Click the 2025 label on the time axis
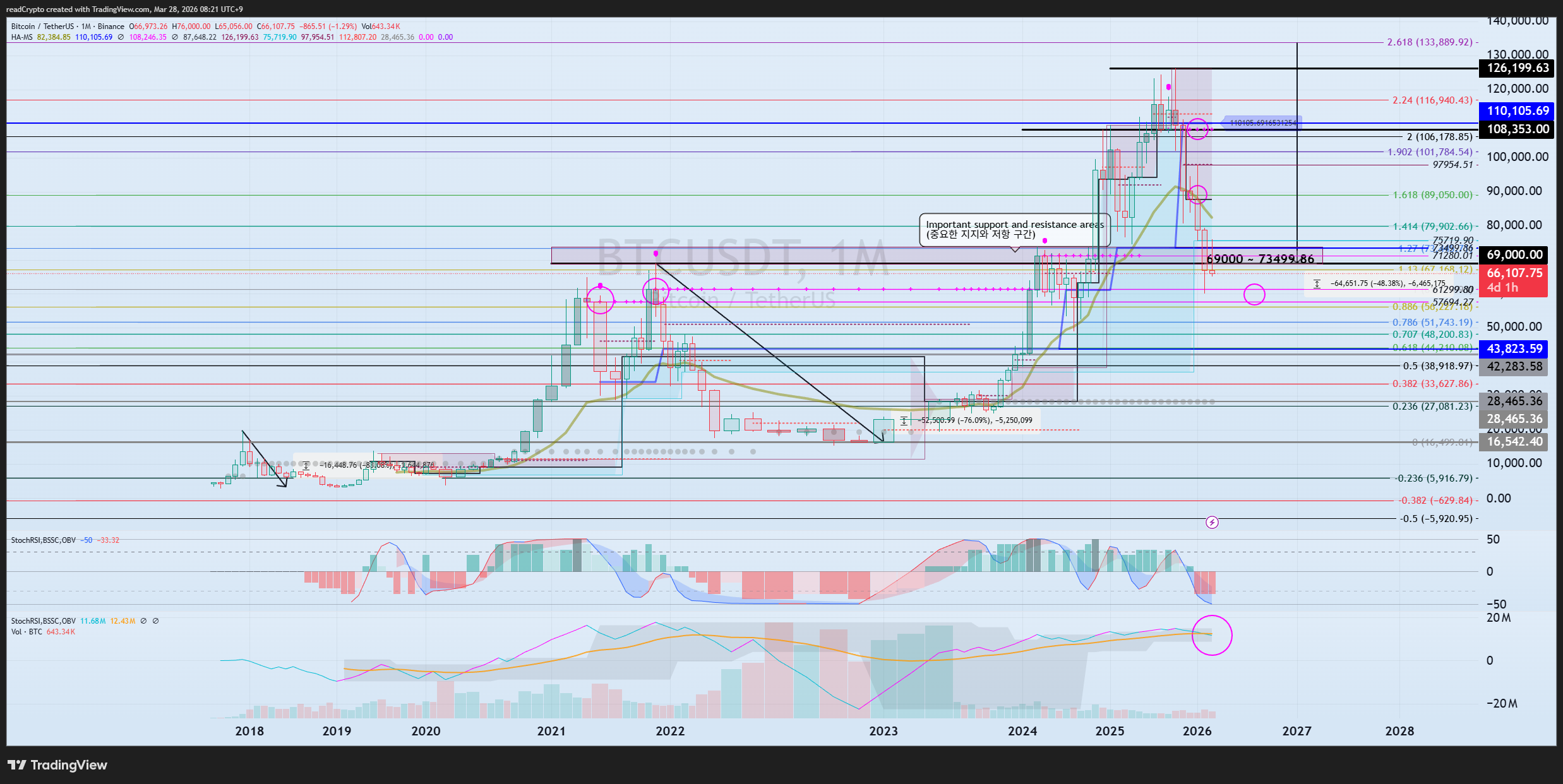1563x784 pixels. (1110, 732)
